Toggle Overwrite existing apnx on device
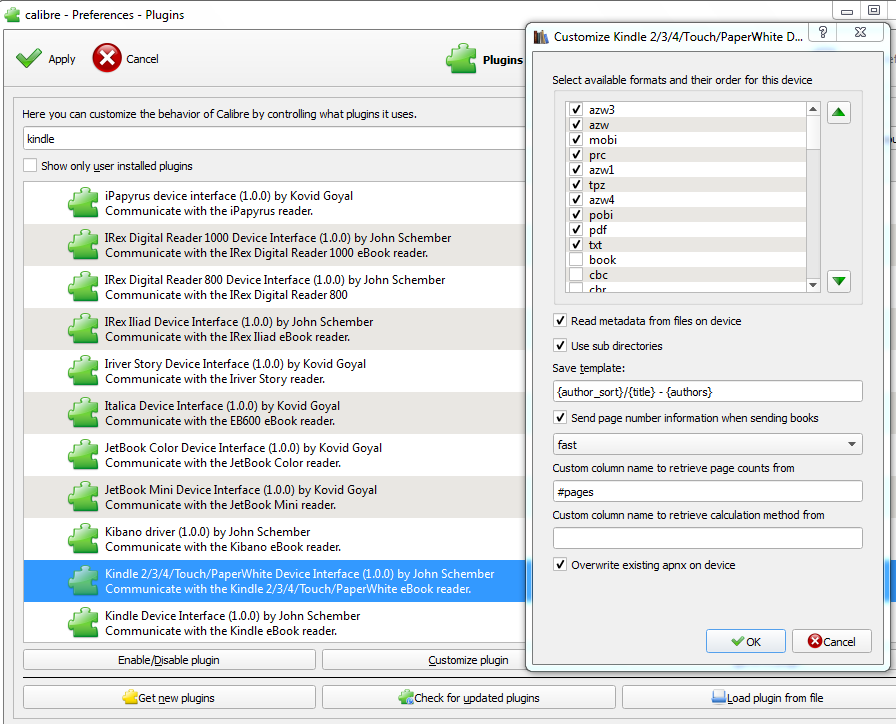This screenshot has width=896, height=724. coord(560,565)
